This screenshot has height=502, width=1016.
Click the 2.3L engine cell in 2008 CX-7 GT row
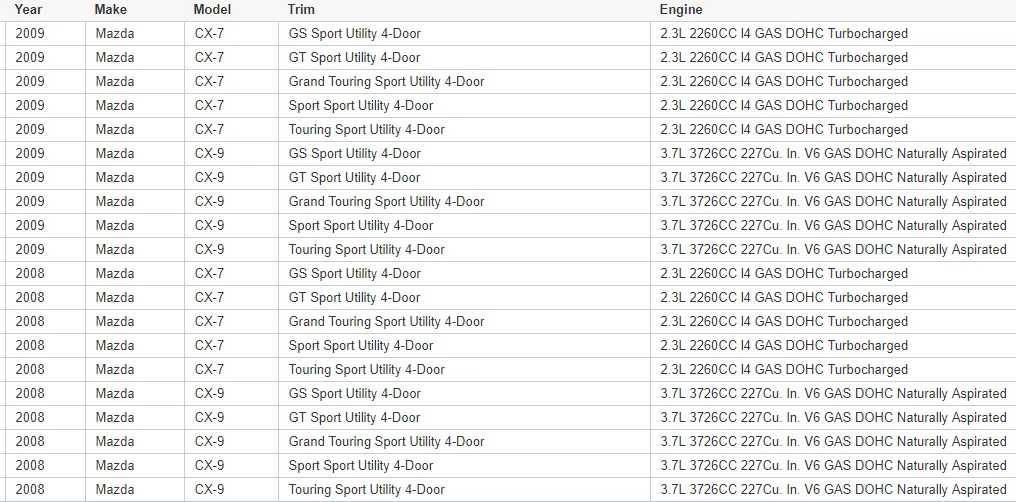(833, 297)
